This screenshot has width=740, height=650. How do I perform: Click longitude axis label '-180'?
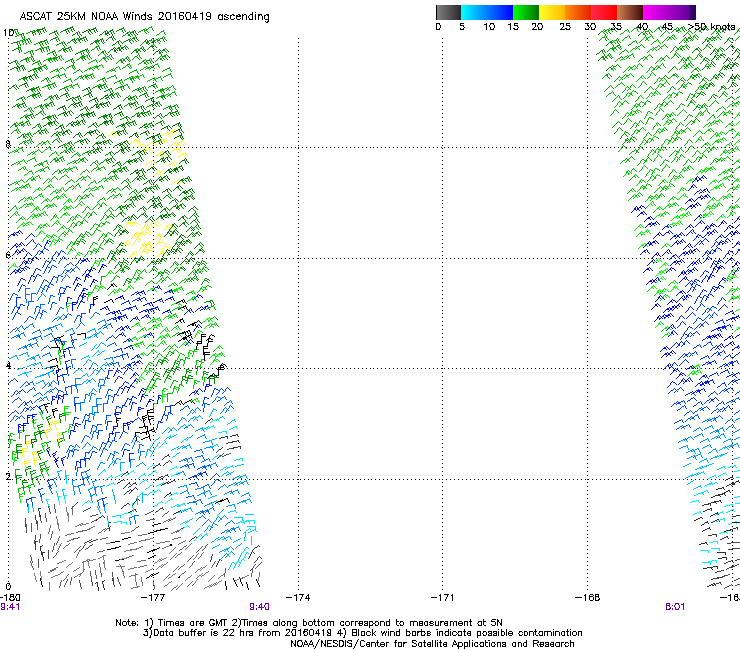click(x=10, y=598)
